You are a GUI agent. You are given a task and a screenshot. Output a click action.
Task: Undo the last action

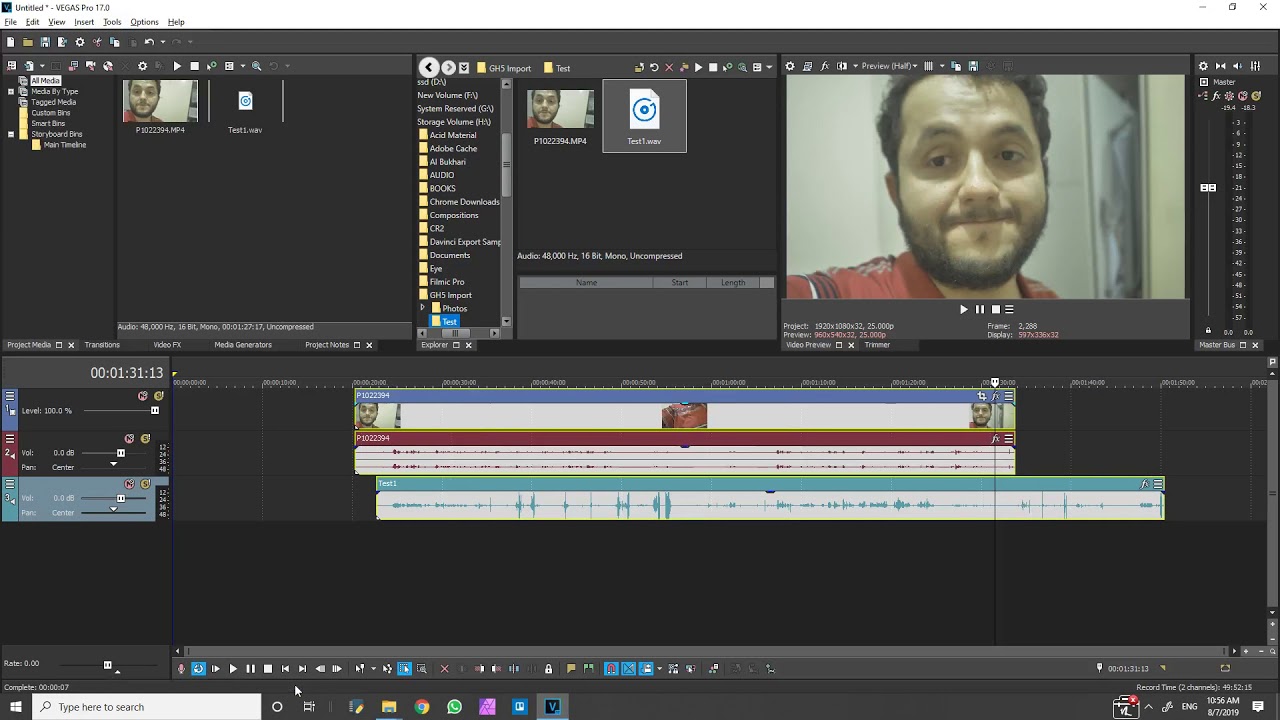click(149, 42)
